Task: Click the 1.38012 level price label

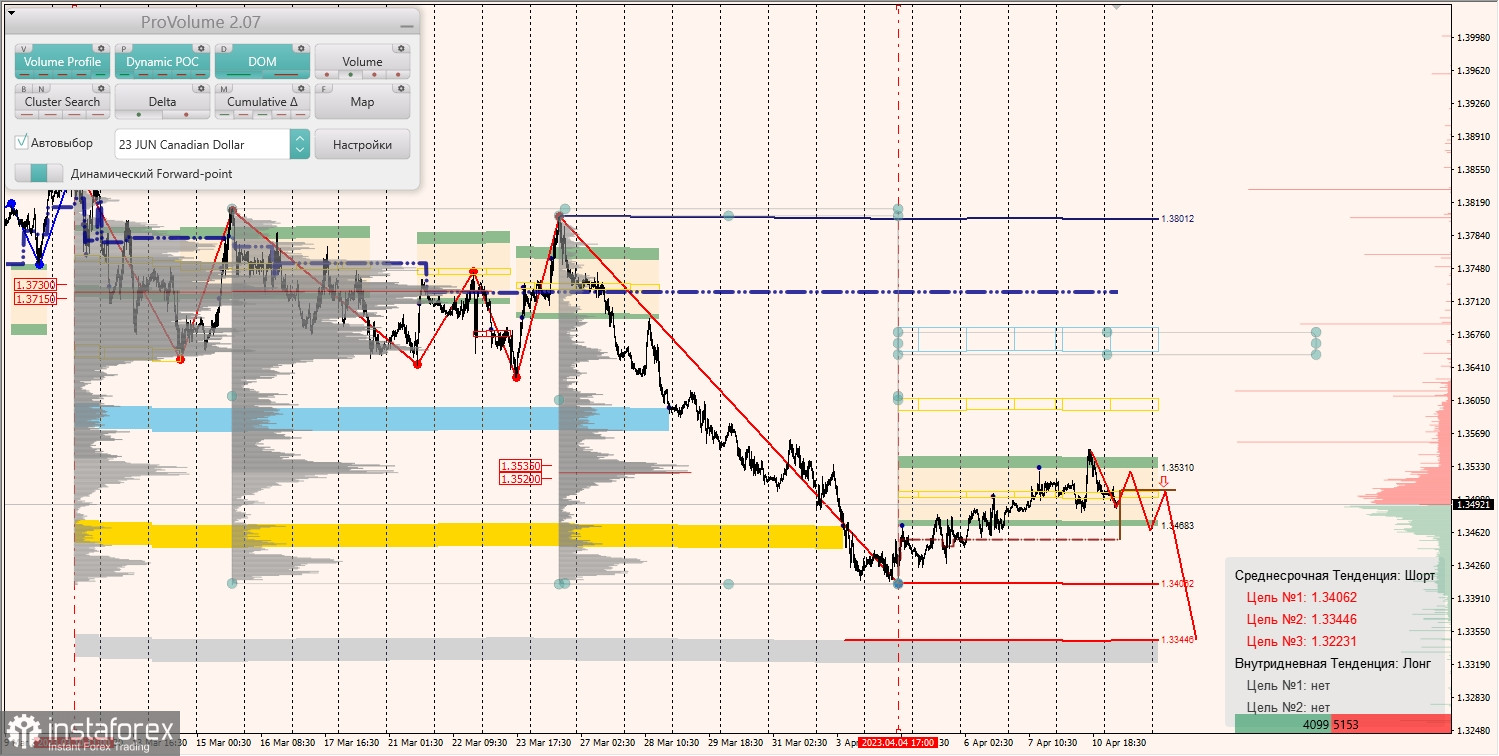Action: [x=1179, y=218]
